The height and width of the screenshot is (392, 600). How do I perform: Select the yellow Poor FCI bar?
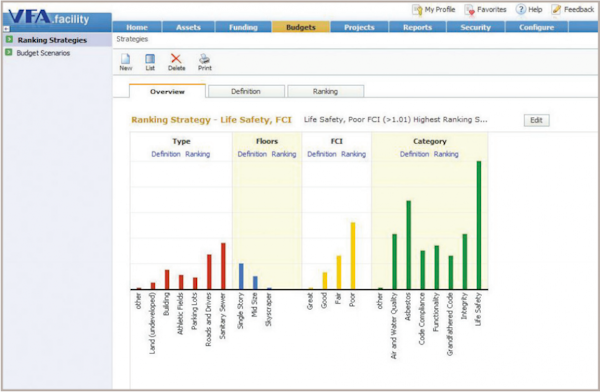pos(353,255)
